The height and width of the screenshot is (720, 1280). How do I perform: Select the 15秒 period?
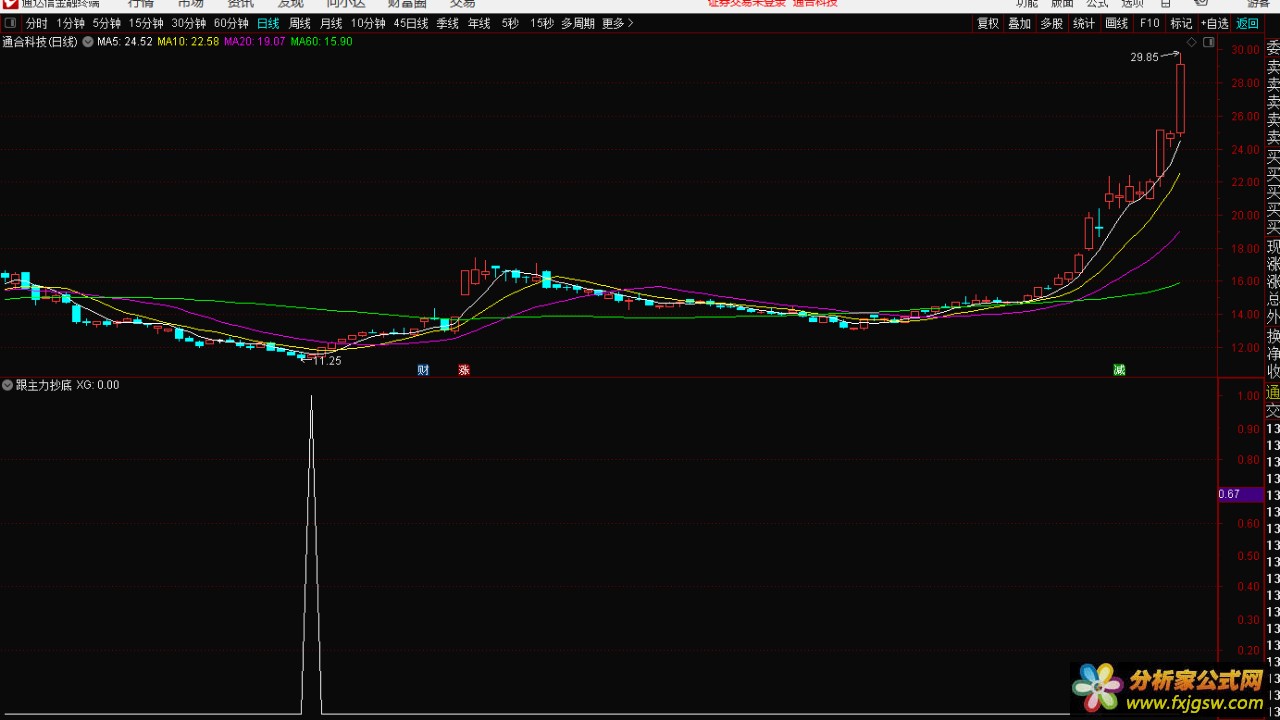click(542, 23)
